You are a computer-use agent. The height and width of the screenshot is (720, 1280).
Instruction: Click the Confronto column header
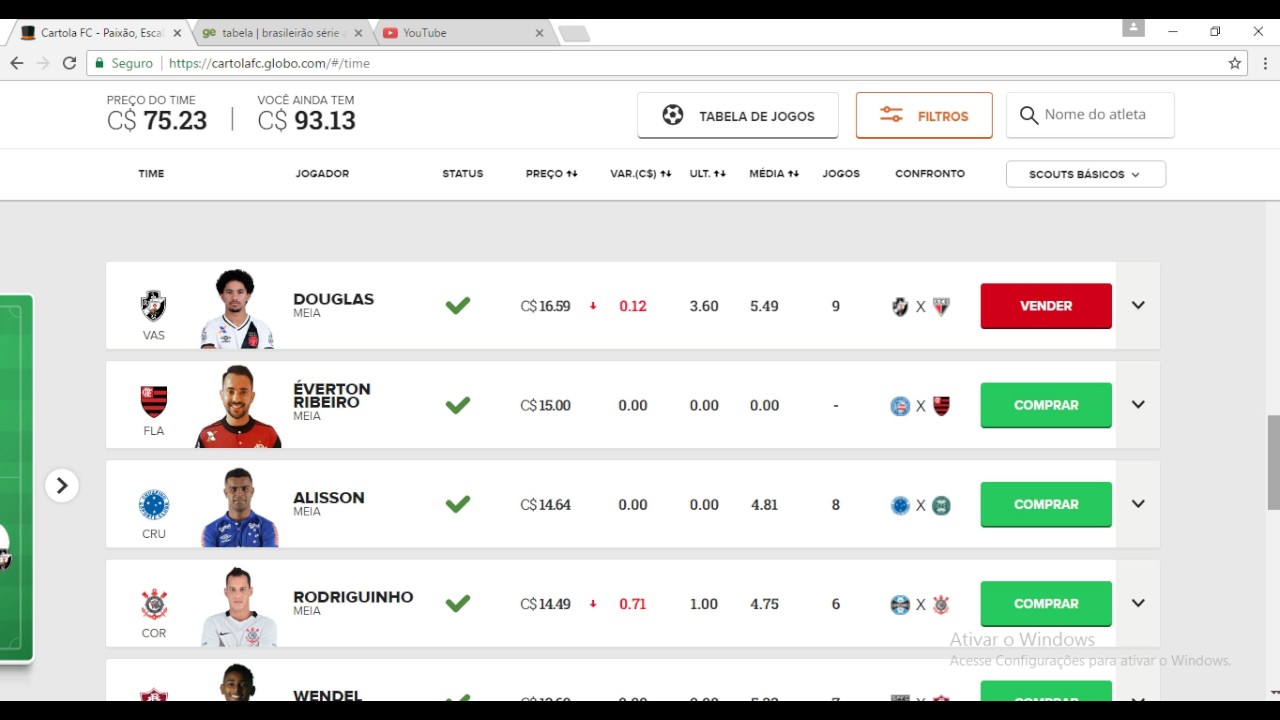(x=930, y=173)
